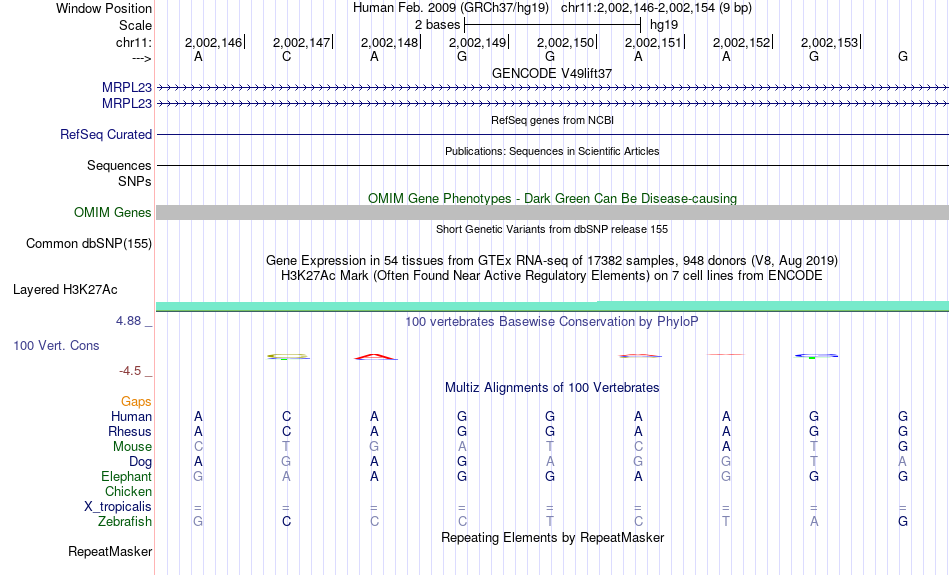This screenshot has height=575, width=950.
Task: Click chr11:2,002,146-2,002,154 position text
Action: pyautogui.click(x=656, y=8)
